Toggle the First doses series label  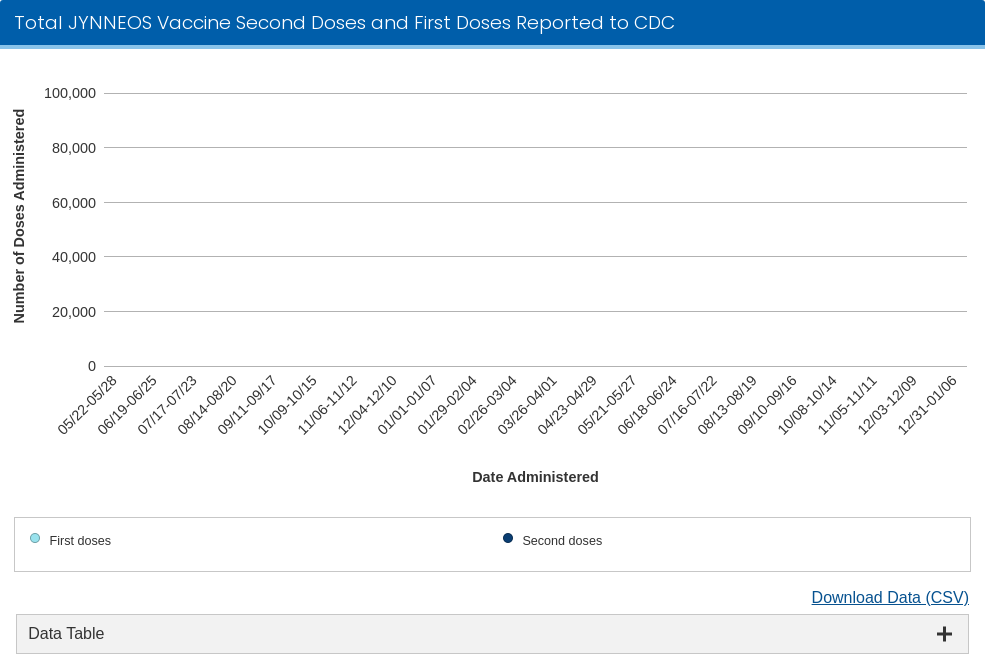click(80, 541)
